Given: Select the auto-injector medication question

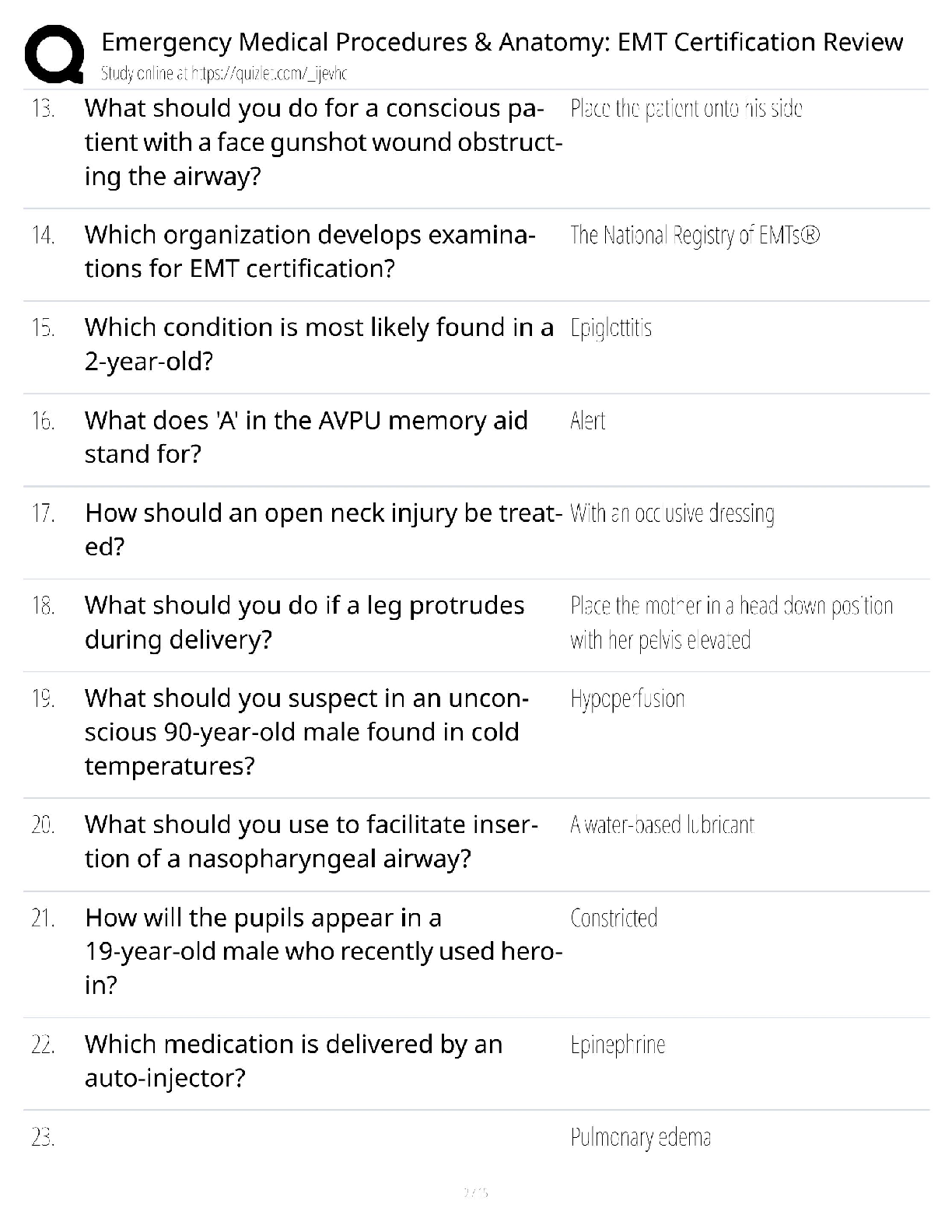Looking at the screenshot, I should click(293, 1061).
